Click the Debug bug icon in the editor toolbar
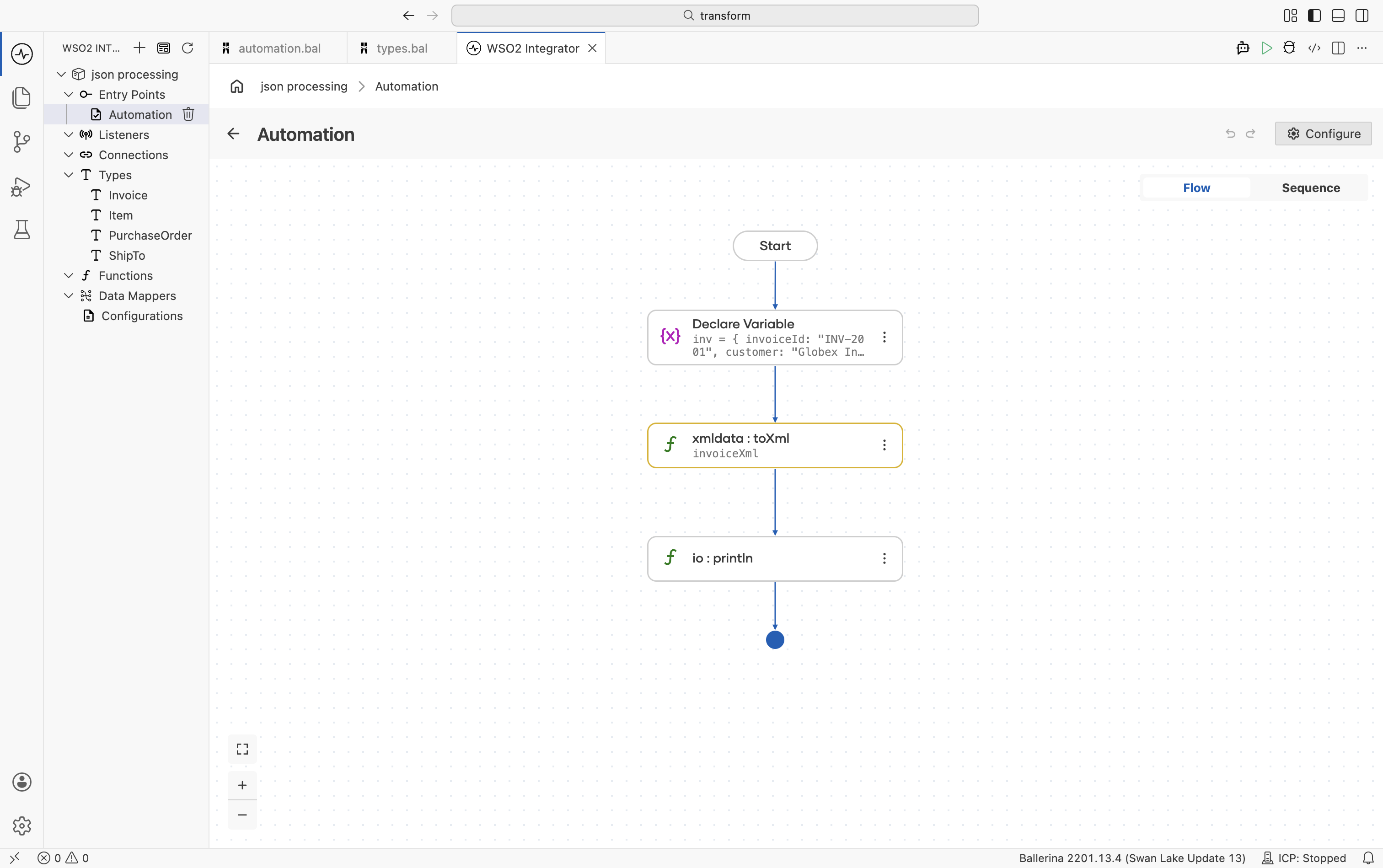Viewport: 1383px width, 868px height. point(1289,48)
